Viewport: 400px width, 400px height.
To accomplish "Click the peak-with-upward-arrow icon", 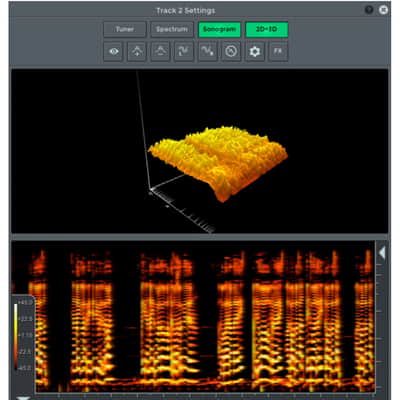I will [137, 52].
